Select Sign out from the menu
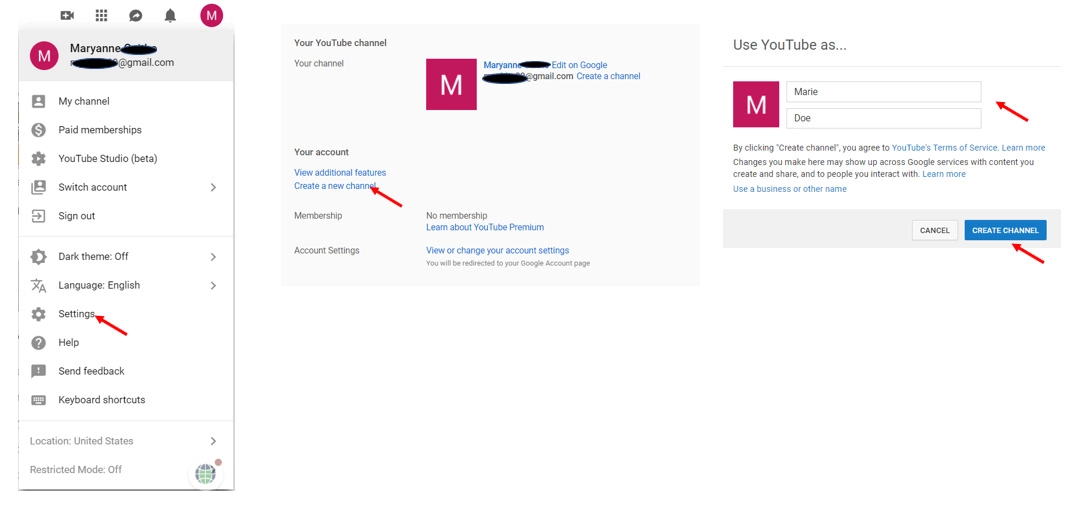Image resolution: width=1072 pixels, height=510 pixels. pyautogui.click(x=126, y=216)
